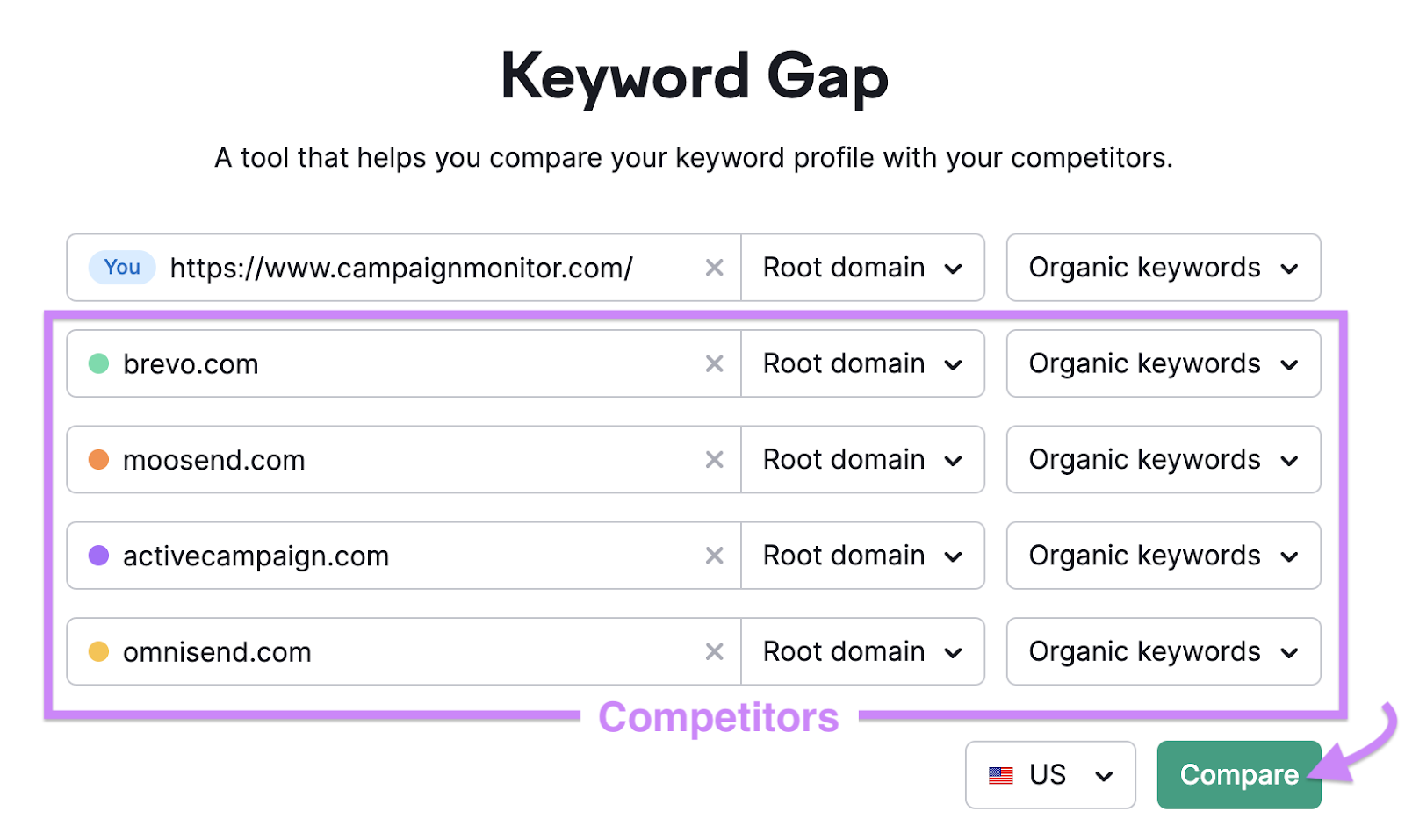Open the Organic keywords dropdown for brevo.com
This screenshot has height=840, width=1405.
(1163, 363)
